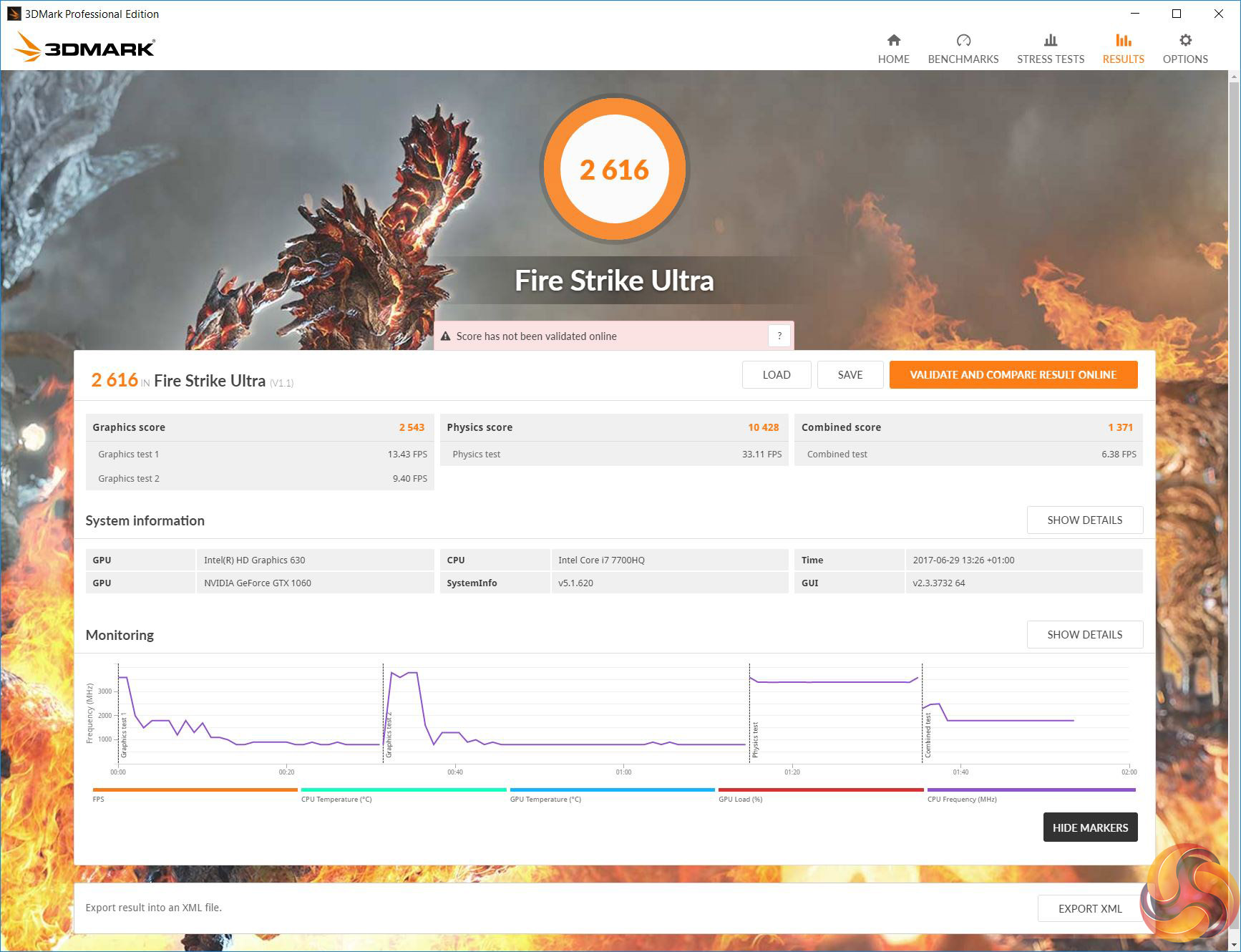Select the RESULTS tab
Viewport: 1241px width, 952px height.
tap(1124, 59)
